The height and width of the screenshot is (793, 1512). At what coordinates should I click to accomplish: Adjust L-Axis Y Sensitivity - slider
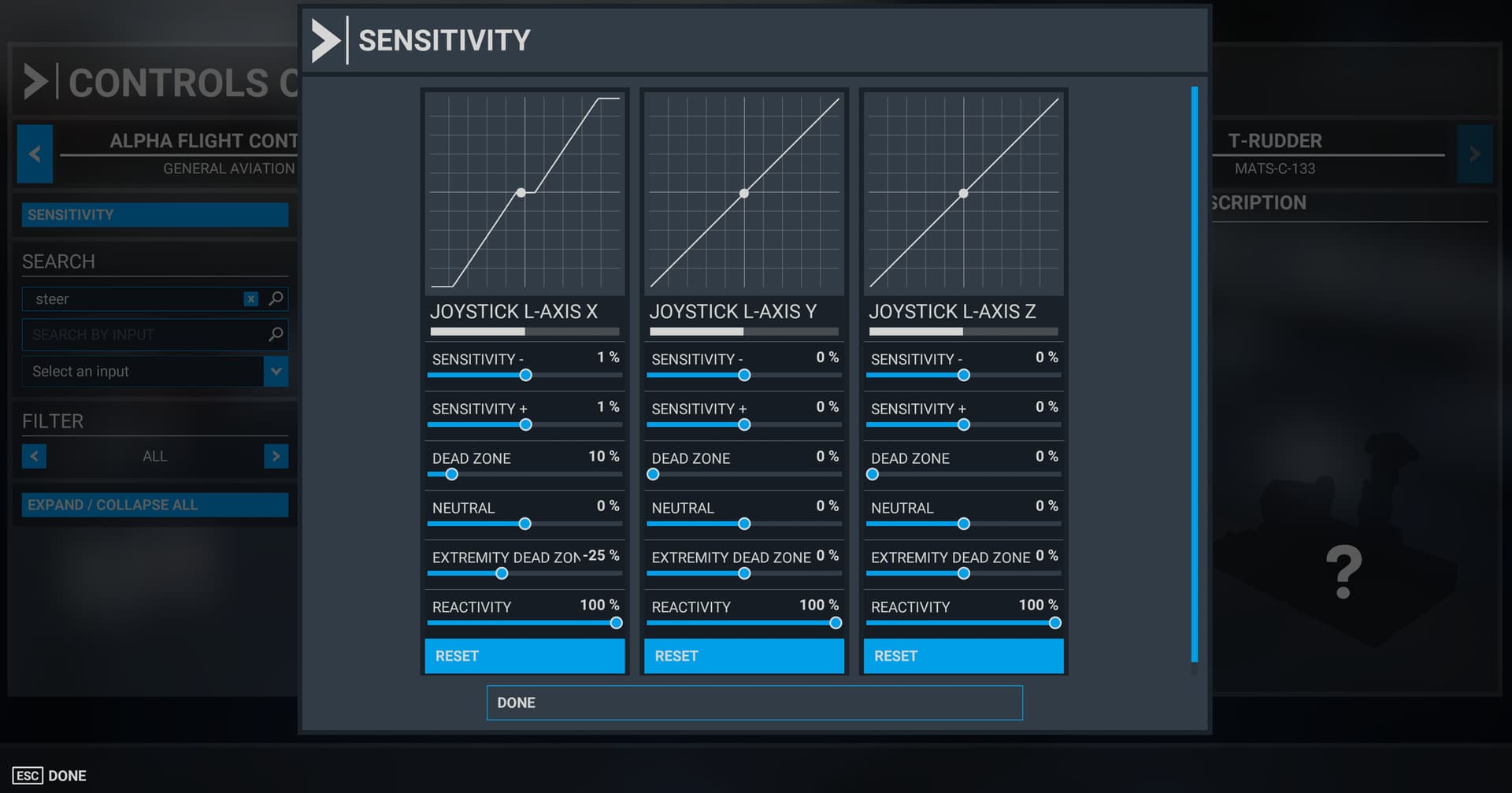(x=744, y=376)
